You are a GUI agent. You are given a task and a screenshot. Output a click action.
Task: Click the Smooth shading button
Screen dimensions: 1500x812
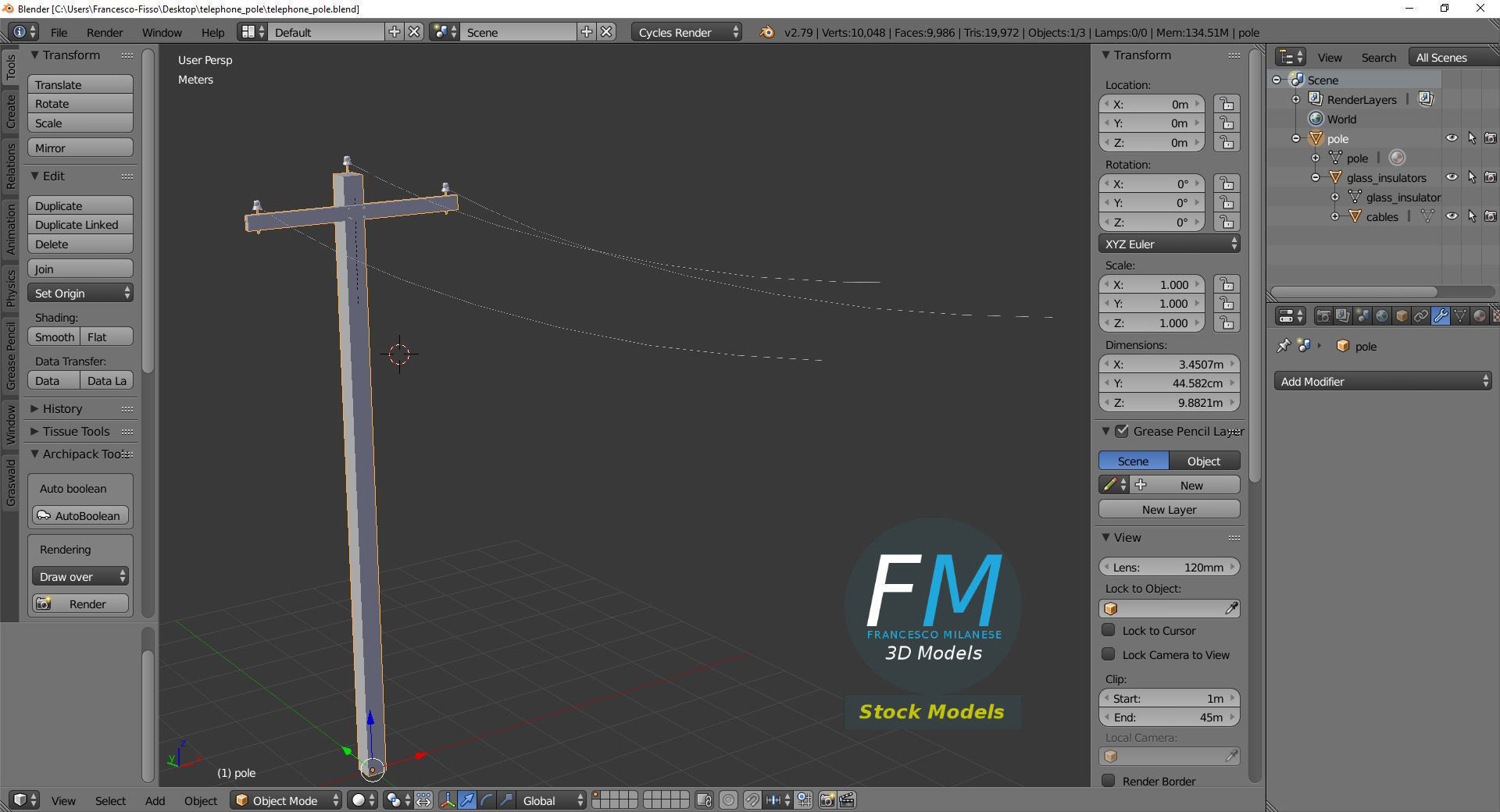(54, 337)
